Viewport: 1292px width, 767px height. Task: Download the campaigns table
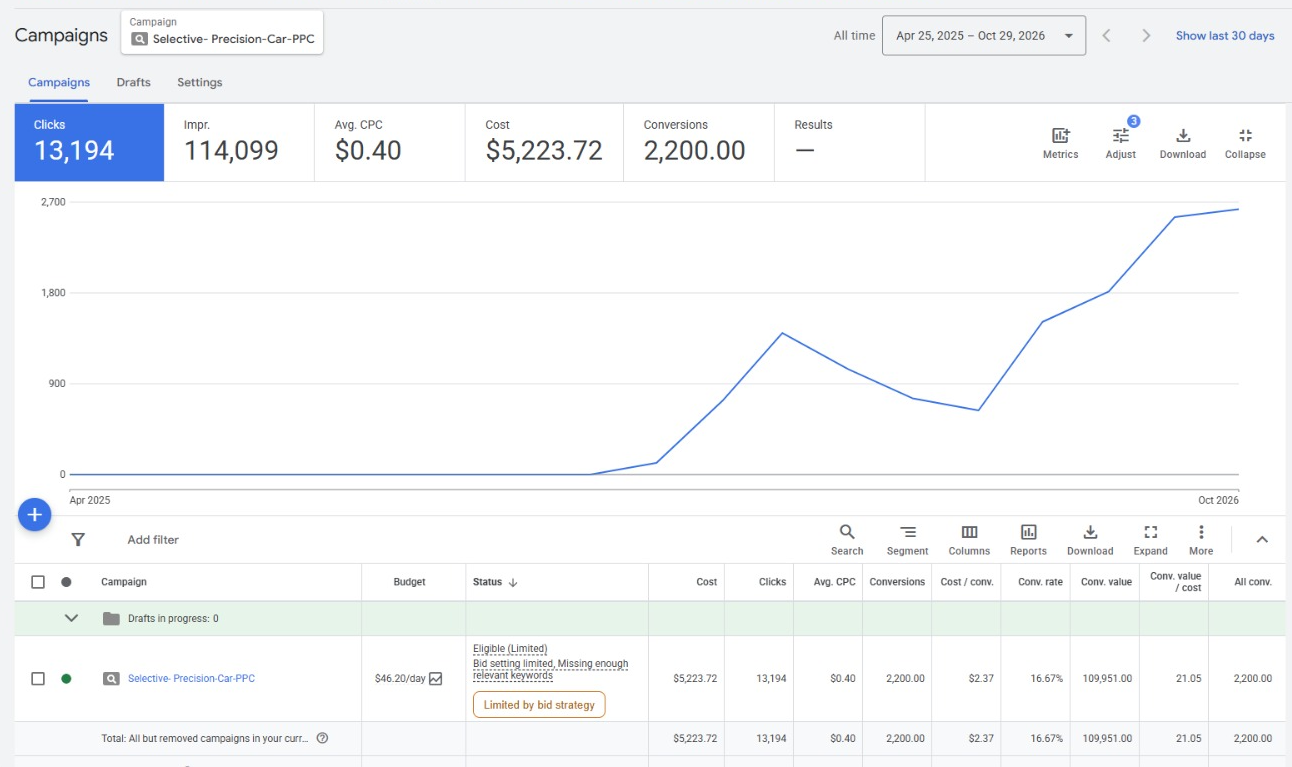click(1090, 540)
